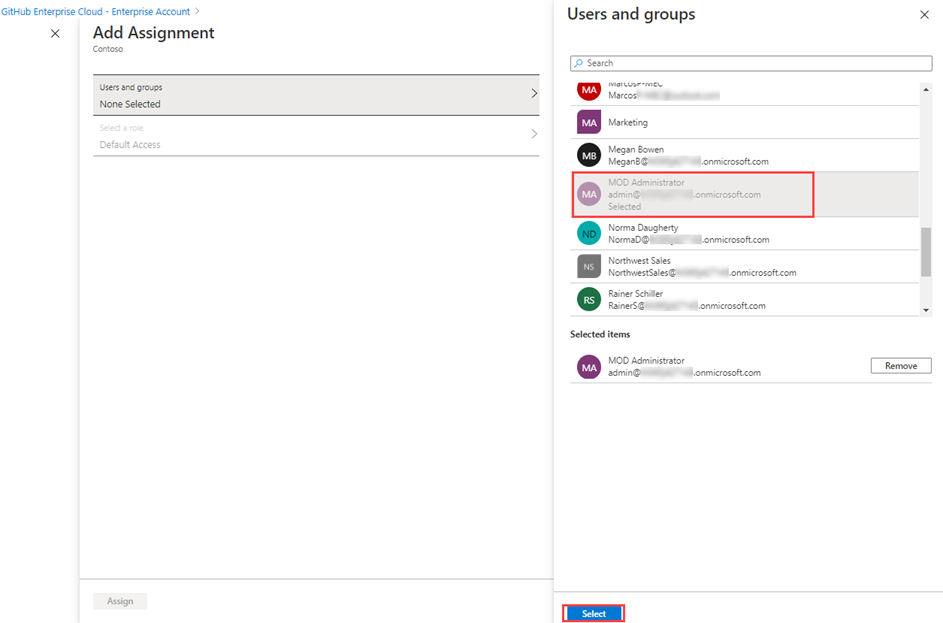
Task: Click into the Search input field
Action: tap(750, 63)
